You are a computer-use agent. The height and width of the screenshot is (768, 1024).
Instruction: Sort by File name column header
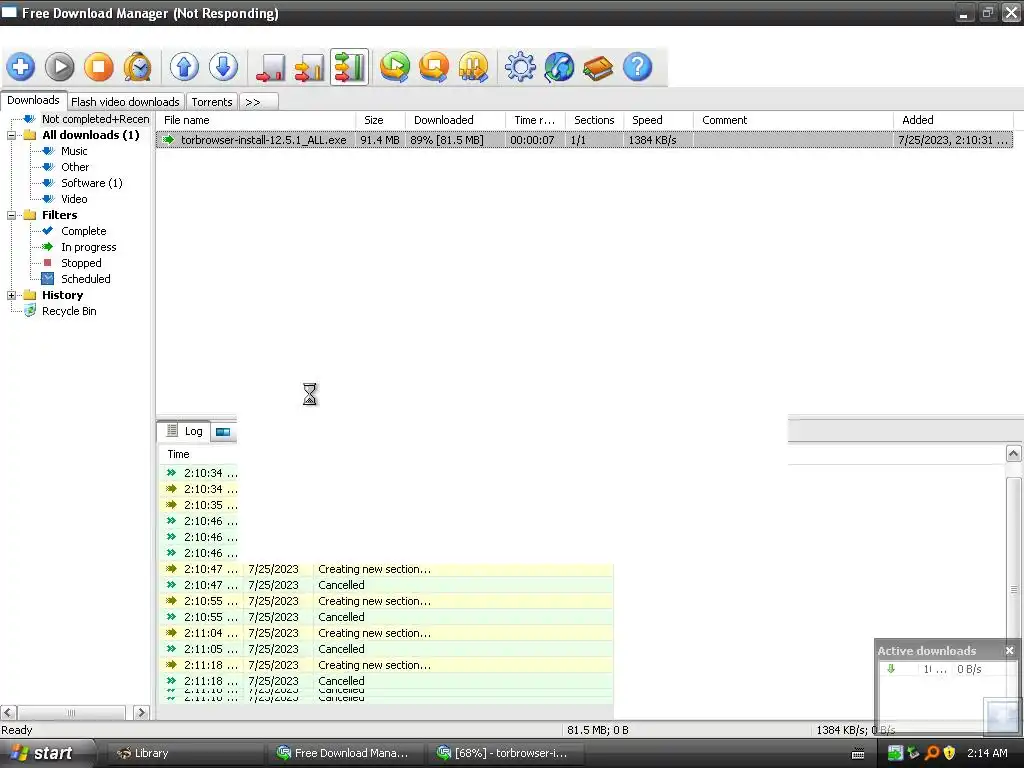pyautogui.click(x=256, y=120)
